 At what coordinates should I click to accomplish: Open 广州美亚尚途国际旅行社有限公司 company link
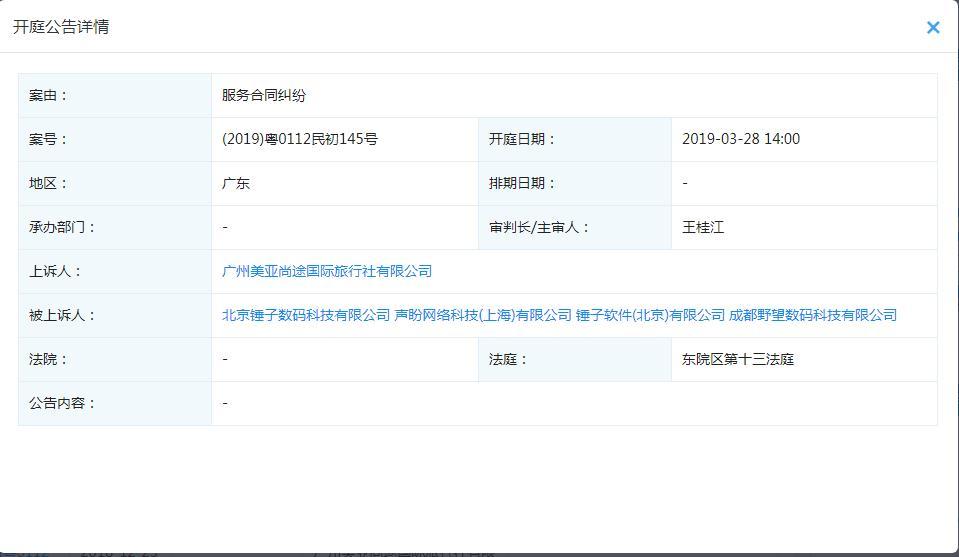[327, 271]
